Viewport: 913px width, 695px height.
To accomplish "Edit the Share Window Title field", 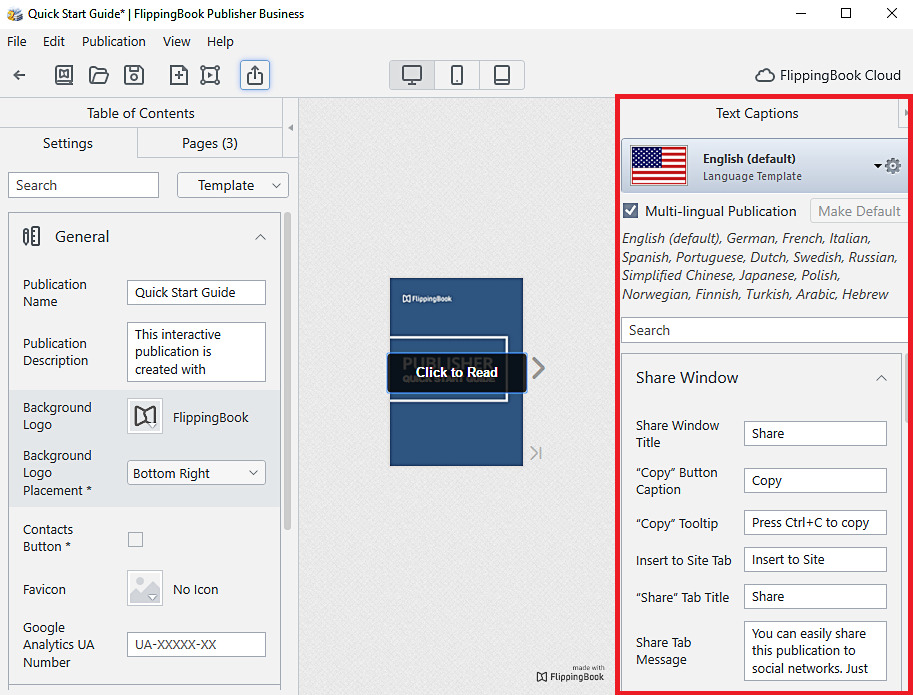I will [x=815, y=434].
